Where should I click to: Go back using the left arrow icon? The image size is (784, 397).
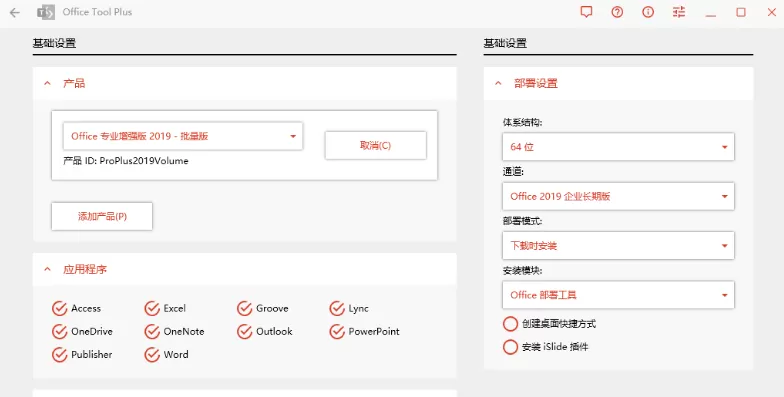click(x=15, y=12)
